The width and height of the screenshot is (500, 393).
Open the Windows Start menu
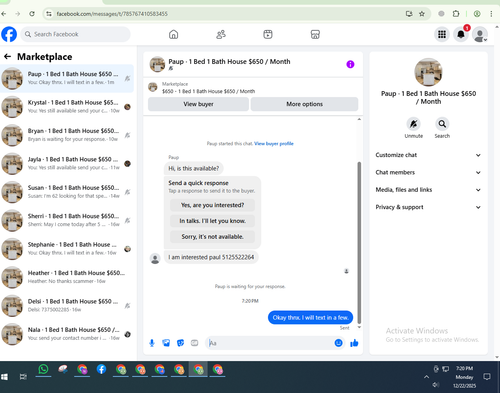point(4,377)
